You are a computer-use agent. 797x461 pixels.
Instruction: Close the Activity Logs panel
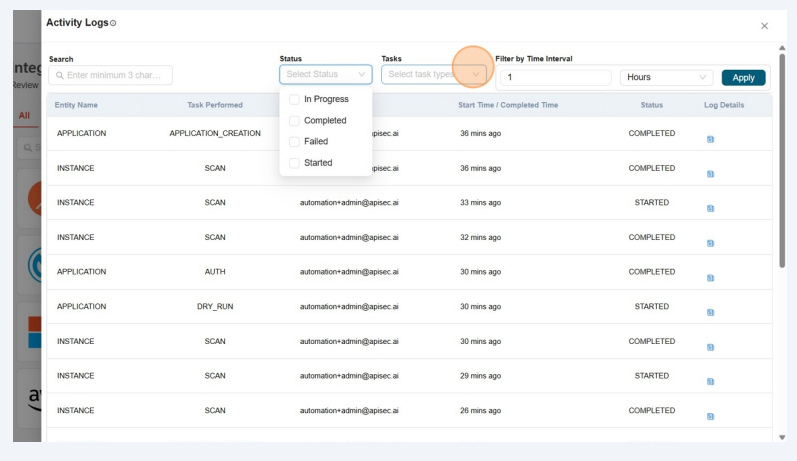pos(764,26)
